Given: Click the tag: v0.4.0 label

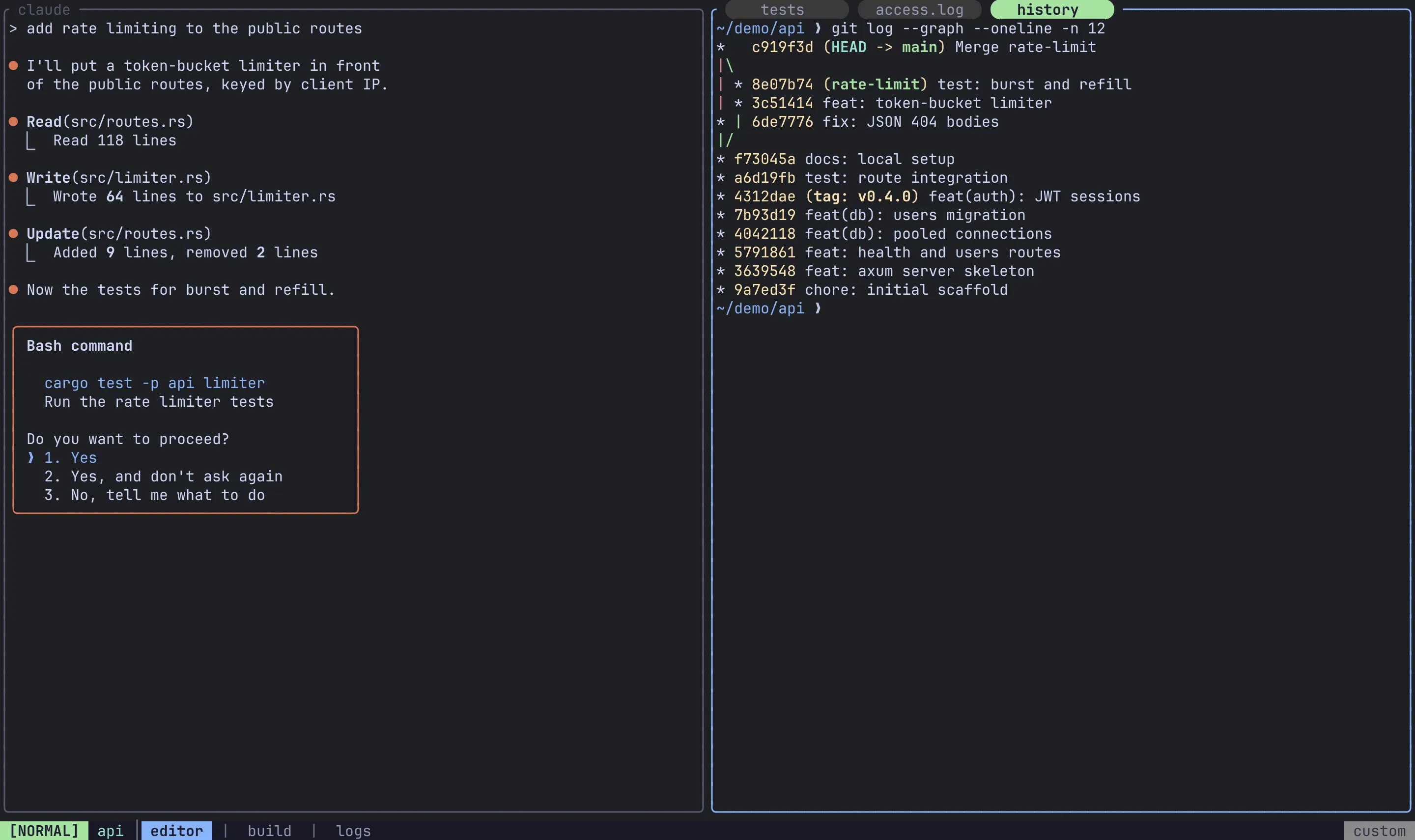Looking at the screenshot, I should tap(862, 196).
